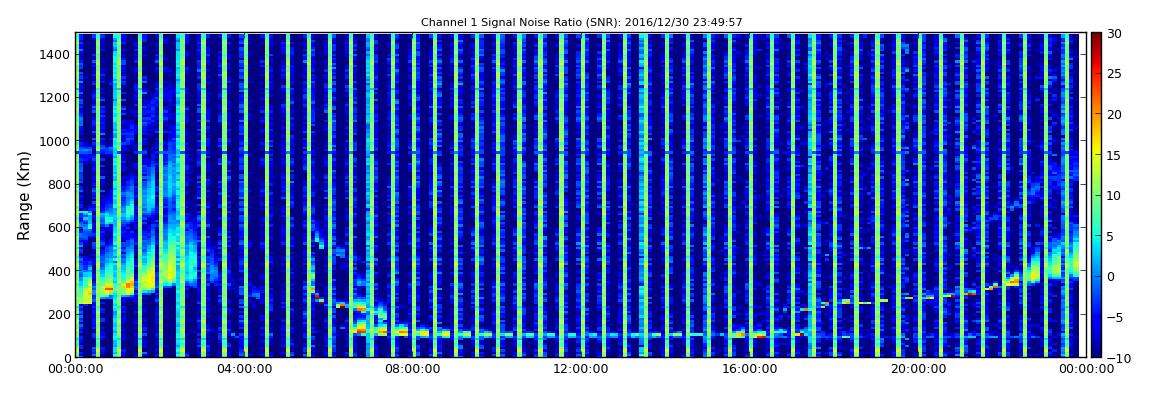Click the 1000 tick label on the range axis
The width and height of the screenshot is (1150, 407).
56,141
